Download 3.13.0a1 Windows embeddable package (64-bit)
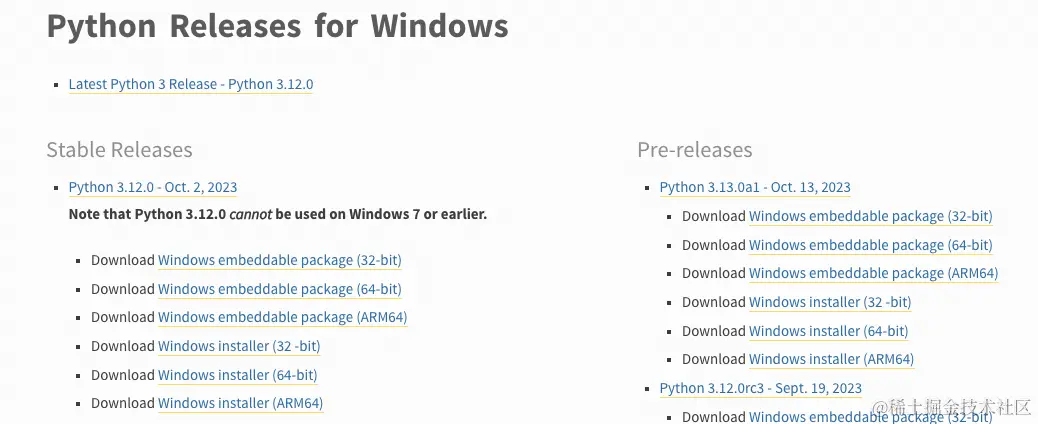The width and height of the screenshot is (1038, 424). 871,245
